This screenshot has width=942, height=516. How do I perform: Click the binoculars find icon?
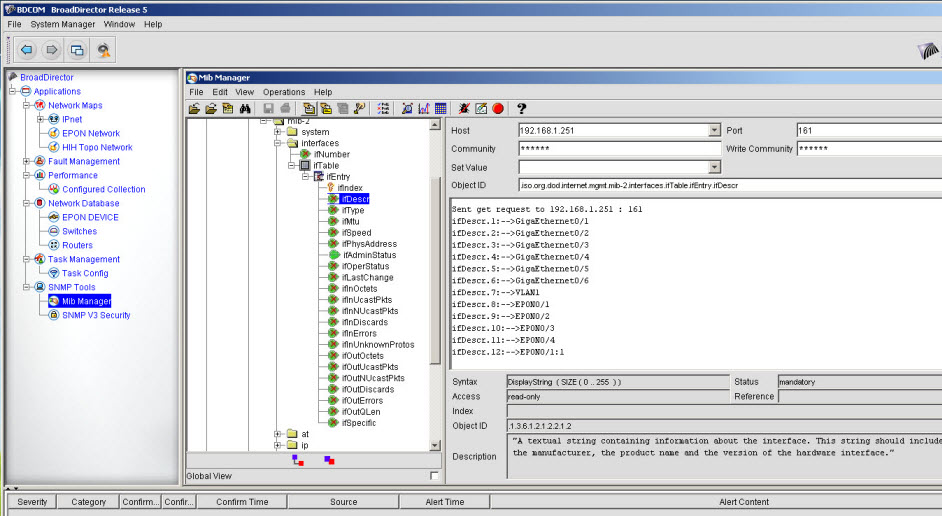pos(244,109)
